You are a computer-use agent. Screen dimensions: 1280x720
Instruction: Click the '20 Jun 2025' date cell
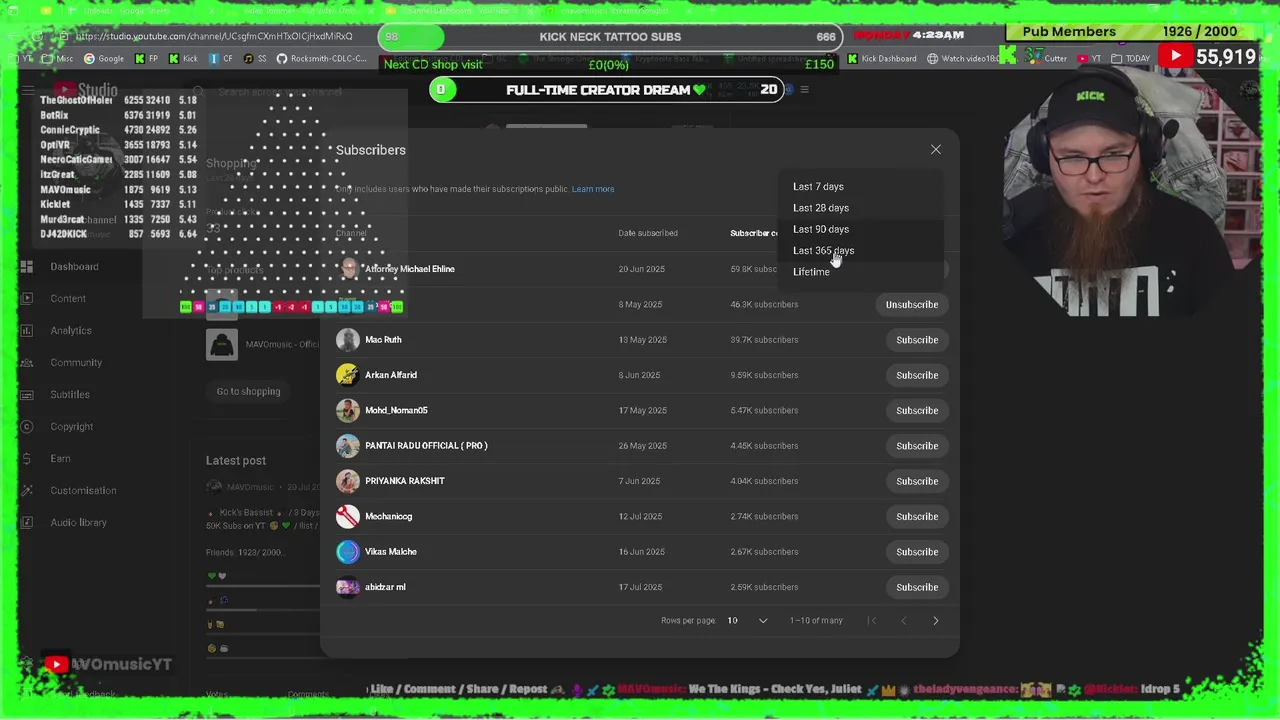point(642,269)
